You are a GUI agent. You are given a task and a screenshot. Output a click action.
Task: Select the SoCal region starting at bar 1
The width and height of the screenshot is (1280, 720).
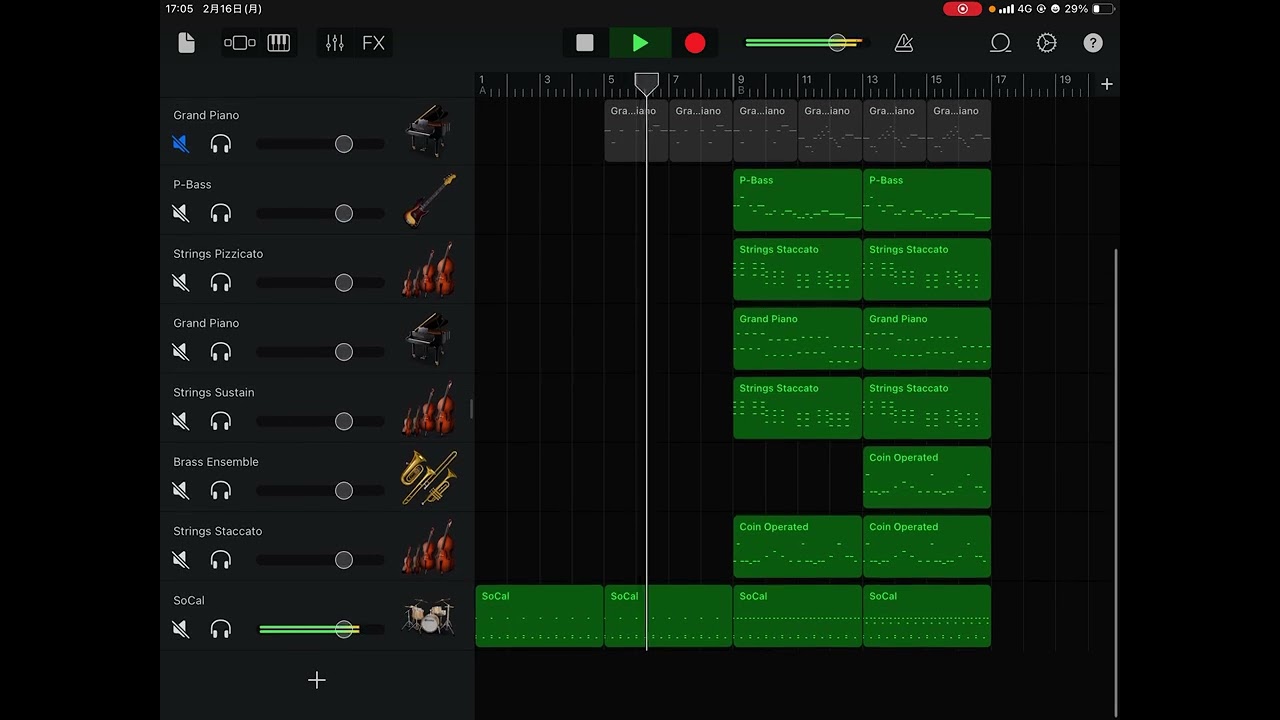click(x=539, y=616)
